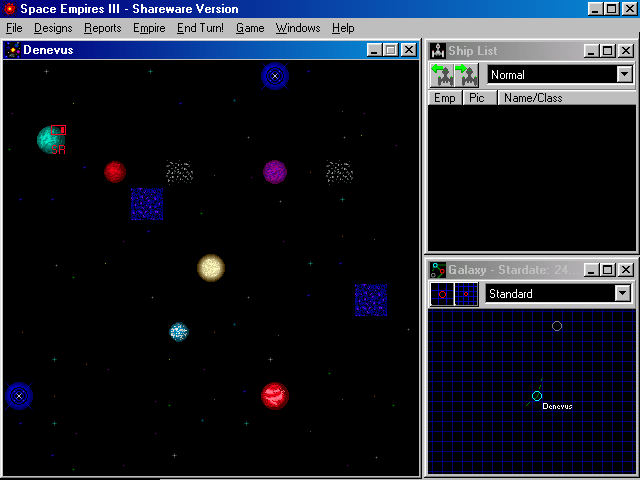The image size is (640, 480).
Task: Select the yellow sun at center
Action: pos(211,268)
